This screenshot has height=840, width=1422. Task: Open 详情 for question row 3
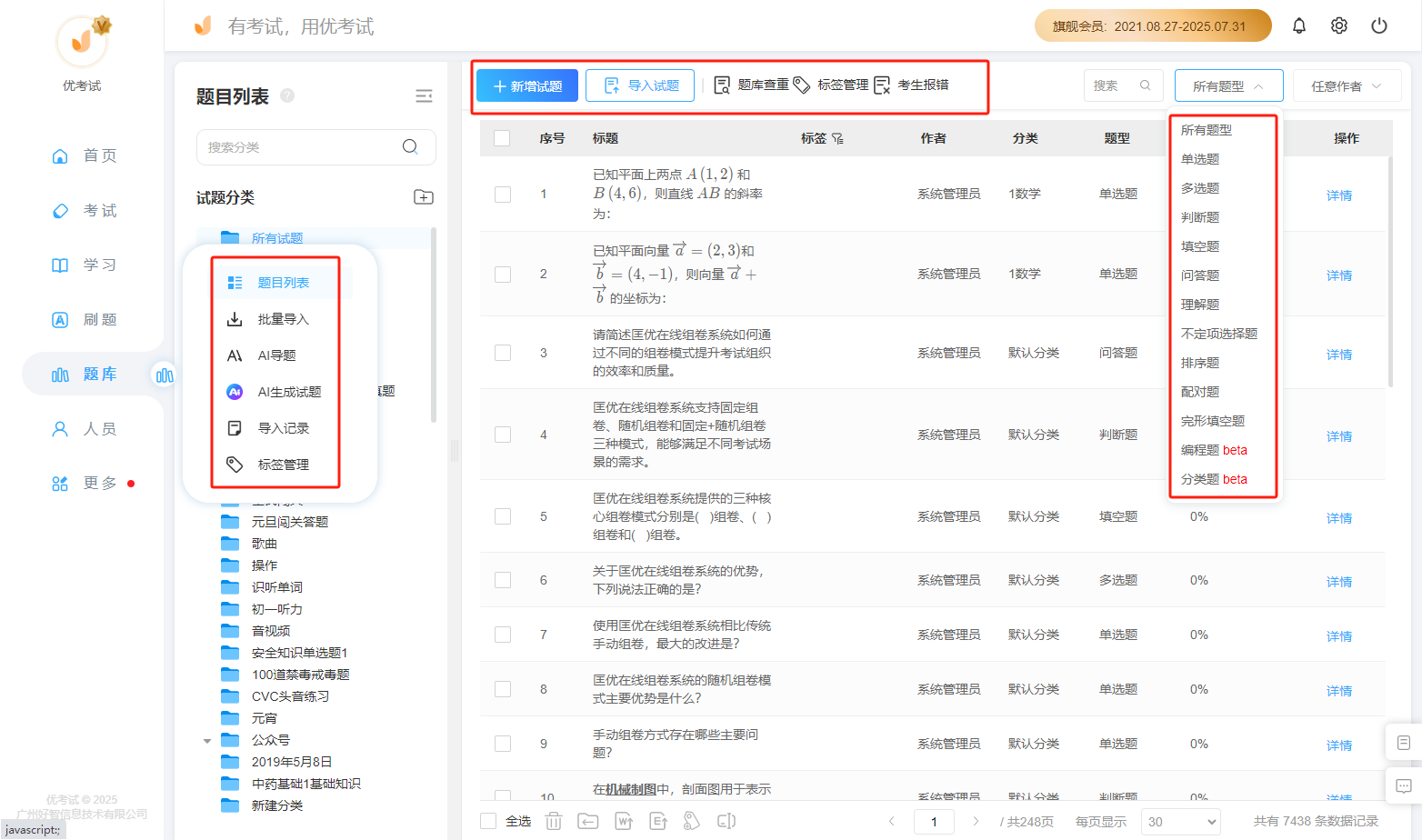tap(1339, 355)
